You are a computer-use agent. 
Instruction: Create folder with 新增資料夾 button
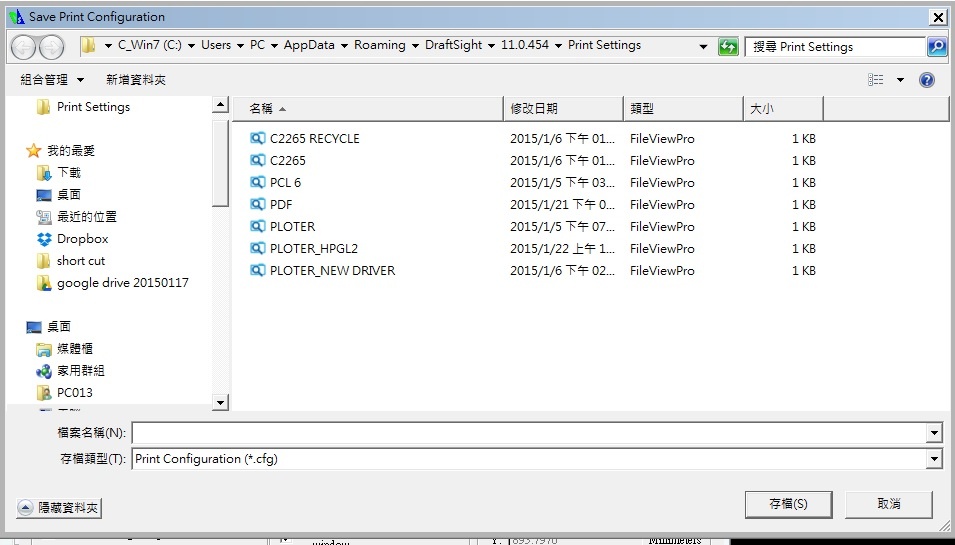[x=136, y=80]
